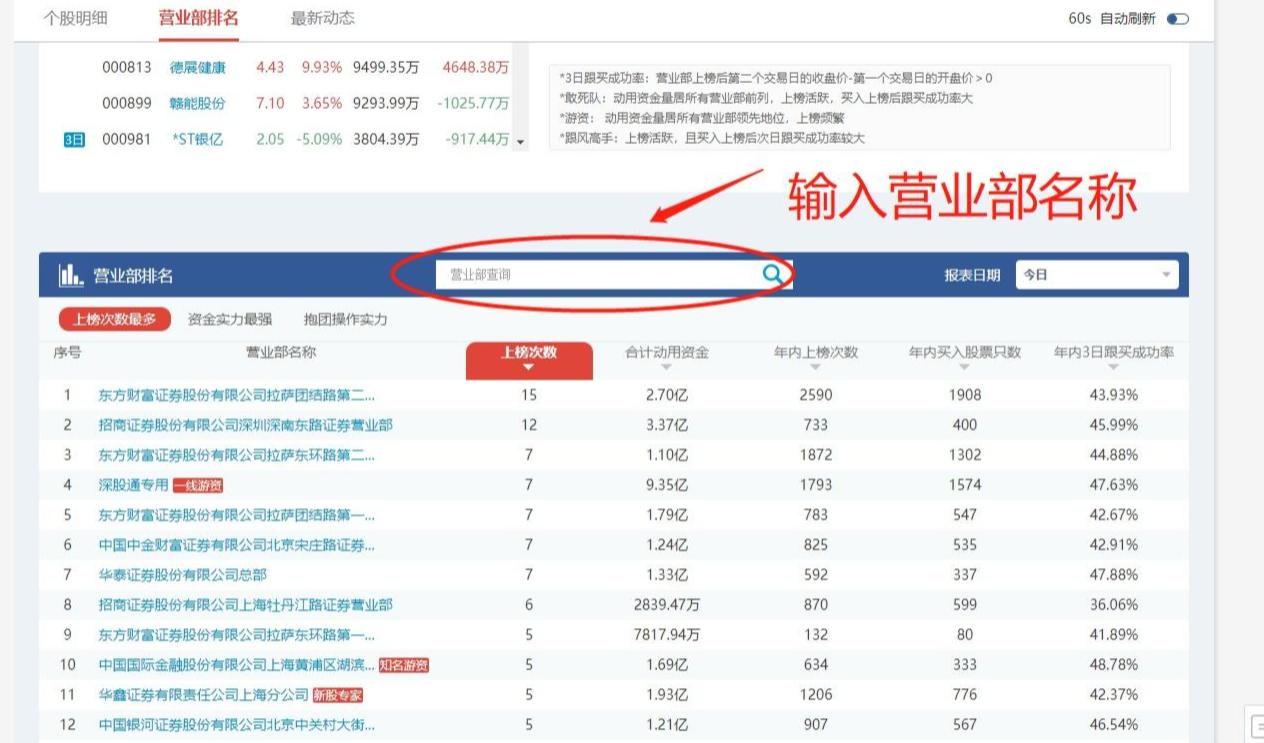Open 中国中金财富证券北京宋庄路 link
The image size is (1264, 743).
coord(237,545)
